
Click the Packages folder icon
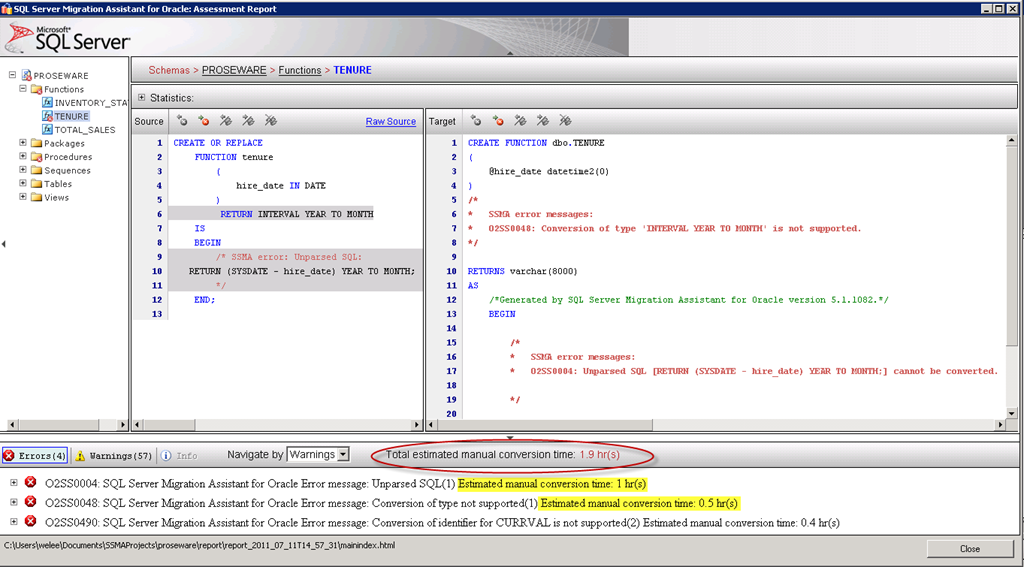[x=37, y=143]
